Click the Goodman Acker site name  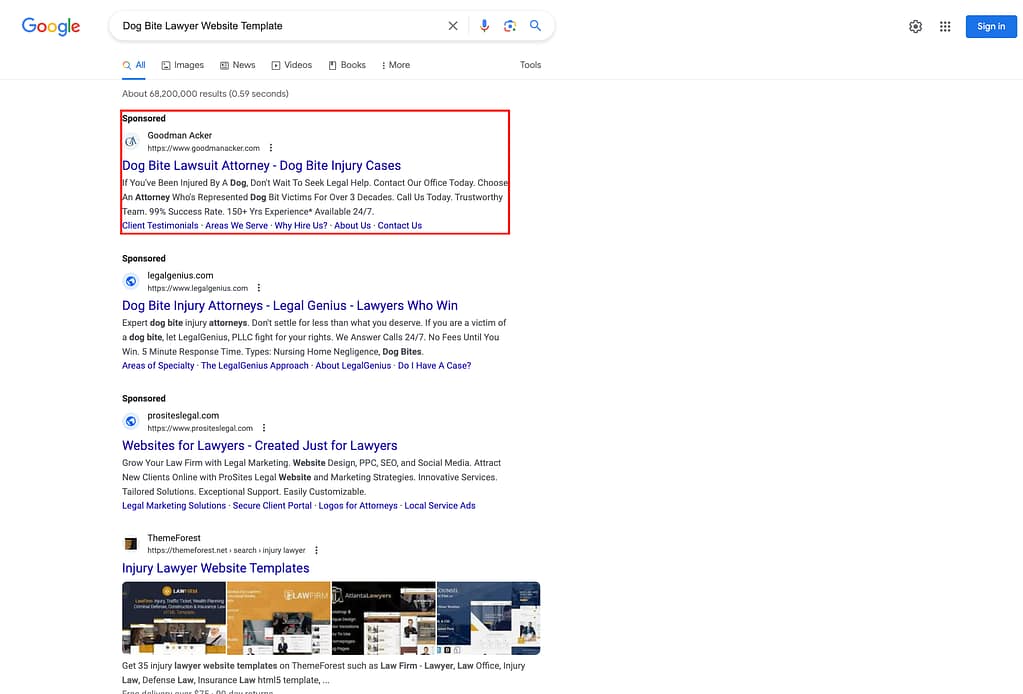[179, 136]
